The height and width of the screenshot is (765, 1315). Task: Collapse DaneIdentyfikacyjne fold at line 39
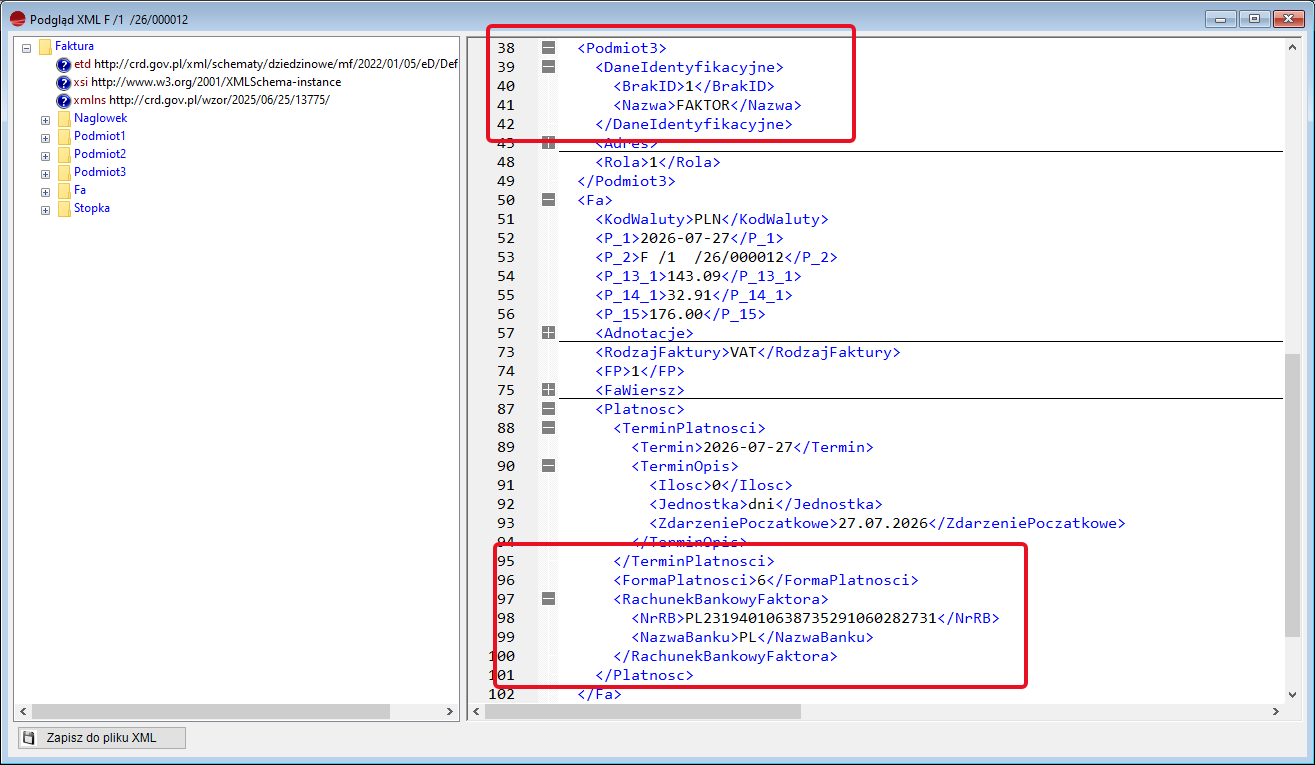548,67
